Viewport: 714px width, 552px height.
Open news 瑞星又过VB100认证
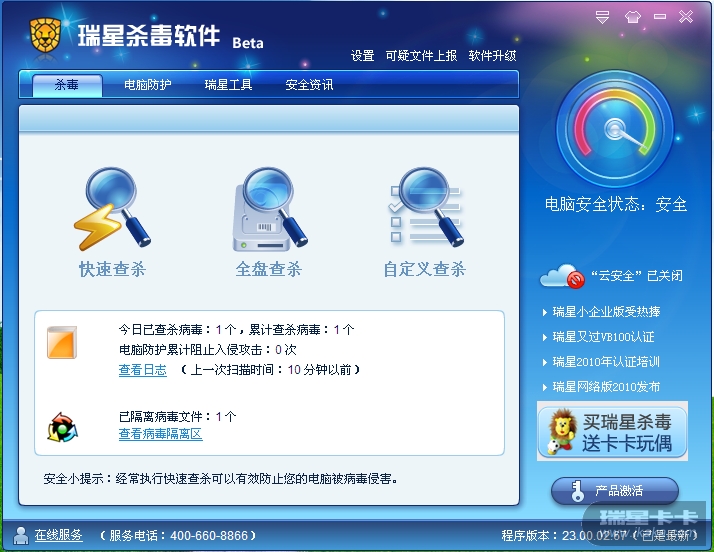pyautogui.click(x=603, y=337)
